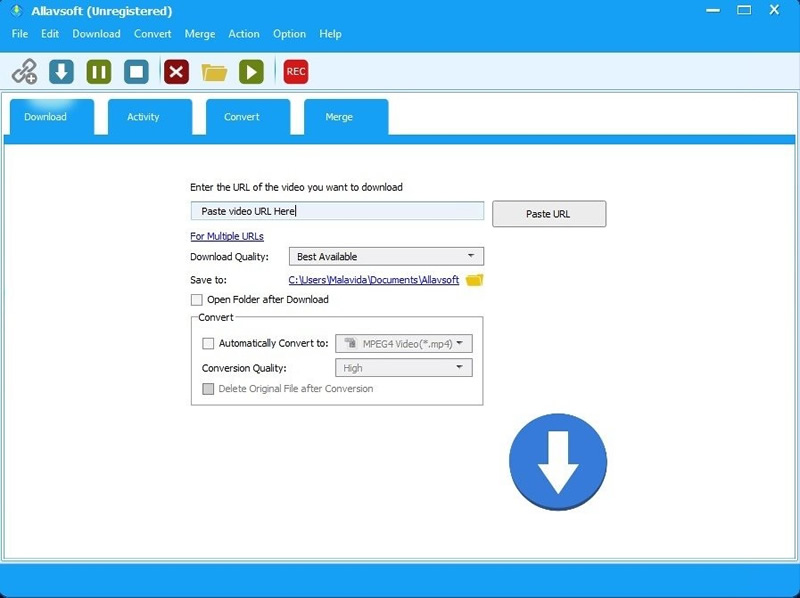Open the Option menu
This screenshot has height=598, width=800.
point(289,34)
